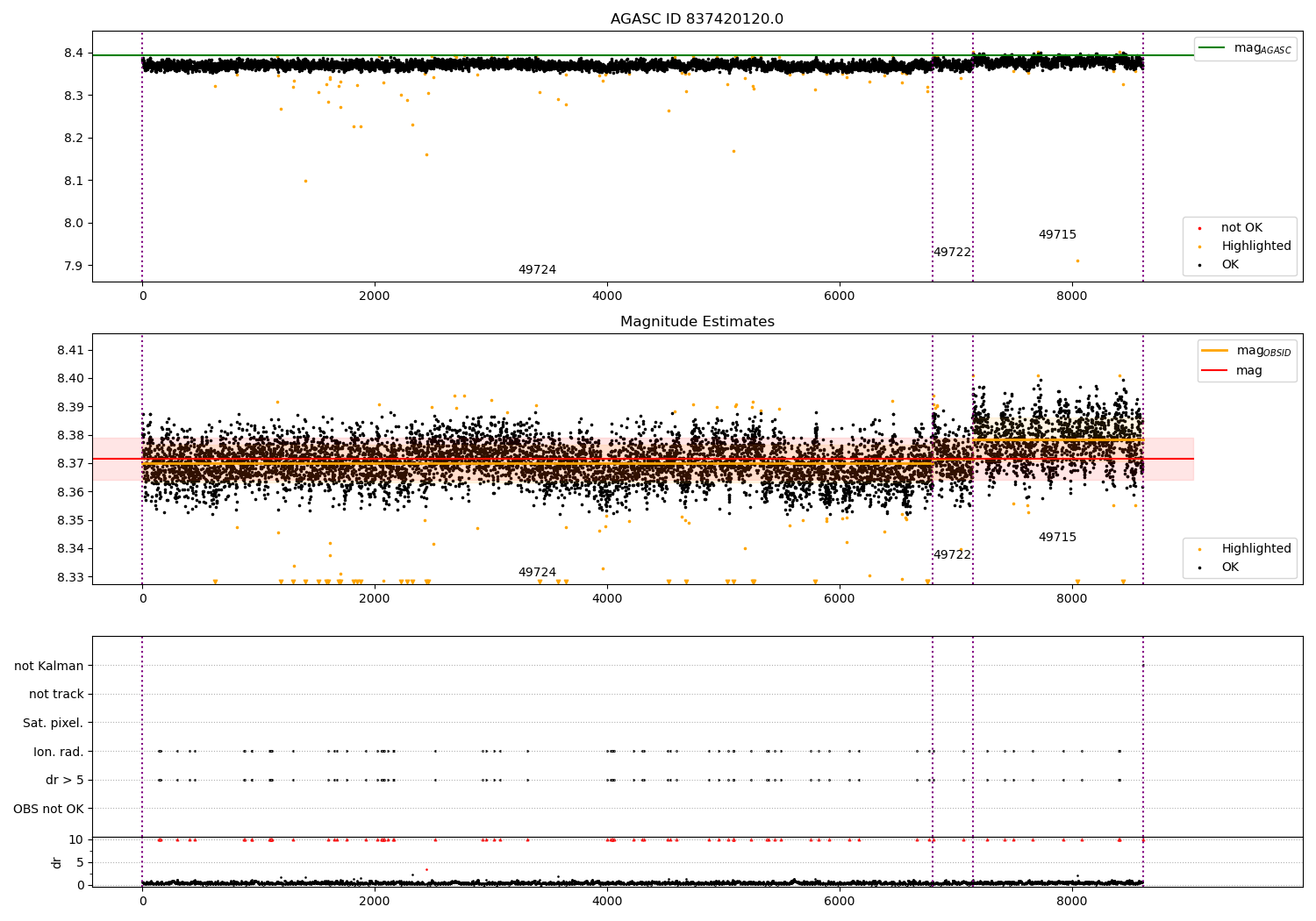Click 'Highlighted' legend entry in the top plot

1246,246
